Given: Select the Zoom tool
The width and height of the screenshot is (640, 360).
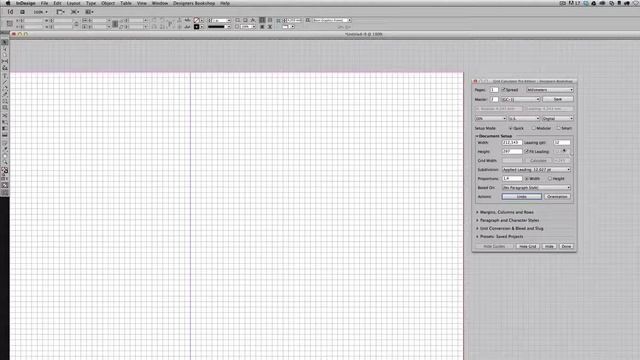Looking at the screenshot, I should tap(4, 162).
